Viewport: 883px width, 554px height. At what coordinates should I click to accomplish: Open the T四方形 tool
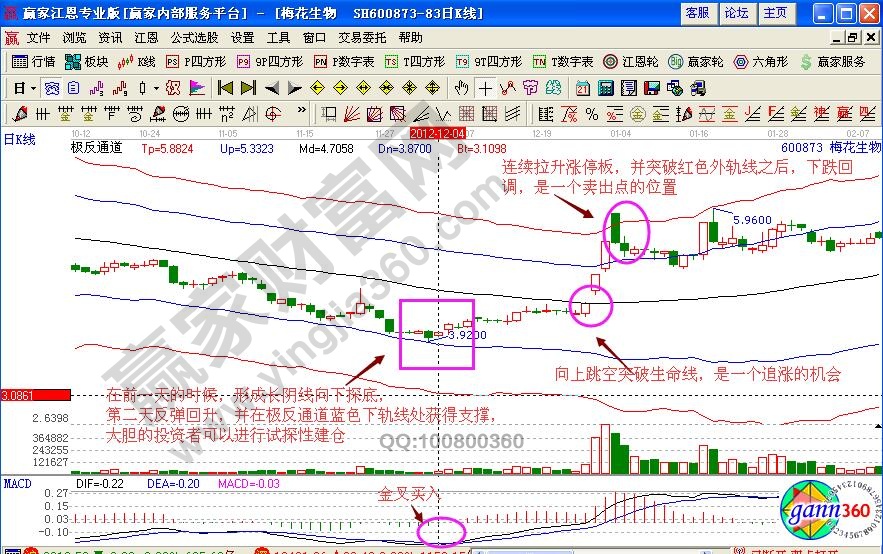(415, 62)
